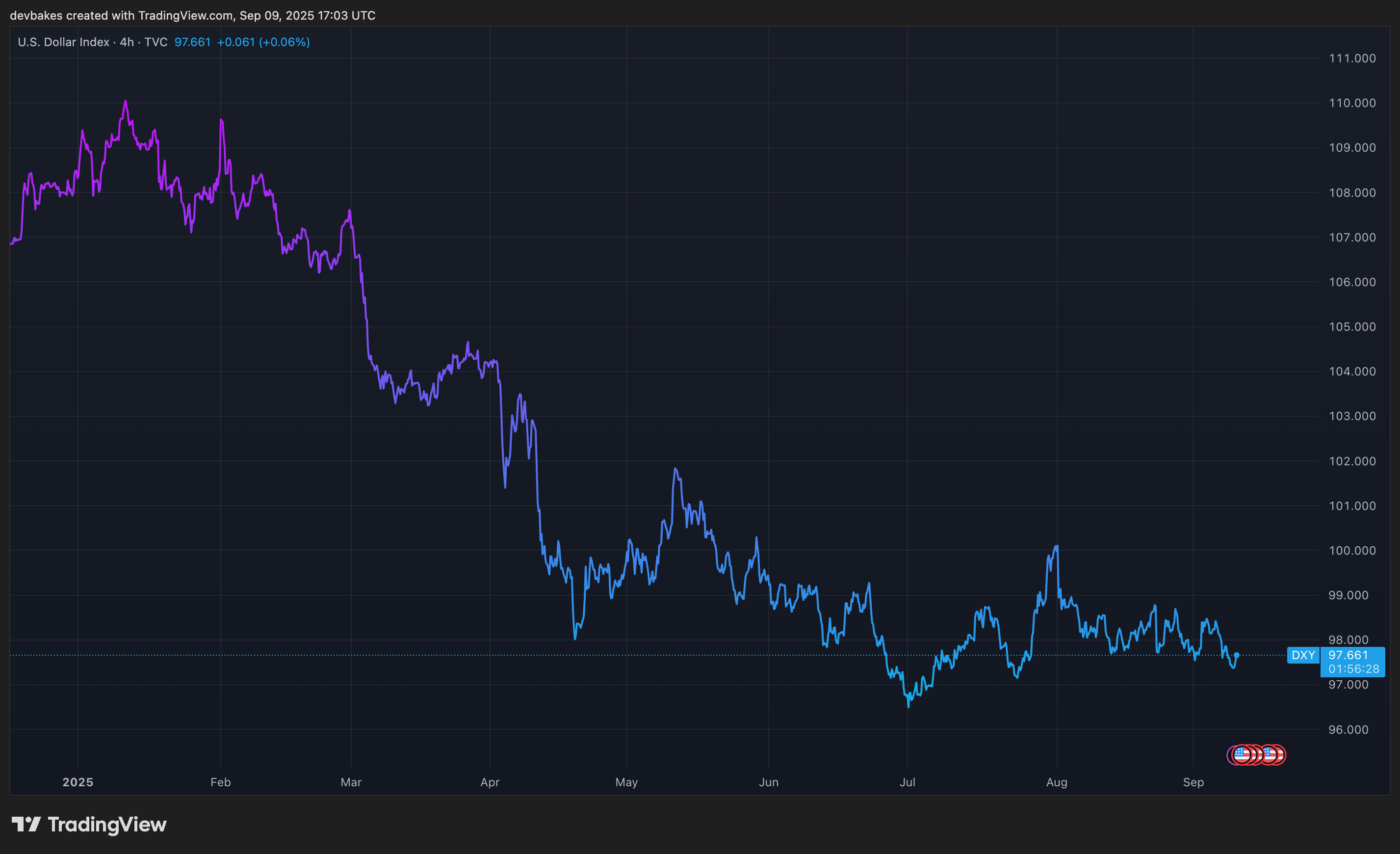Click the TradingView wordmark text
1400x854 pixels.
(107, 825)
